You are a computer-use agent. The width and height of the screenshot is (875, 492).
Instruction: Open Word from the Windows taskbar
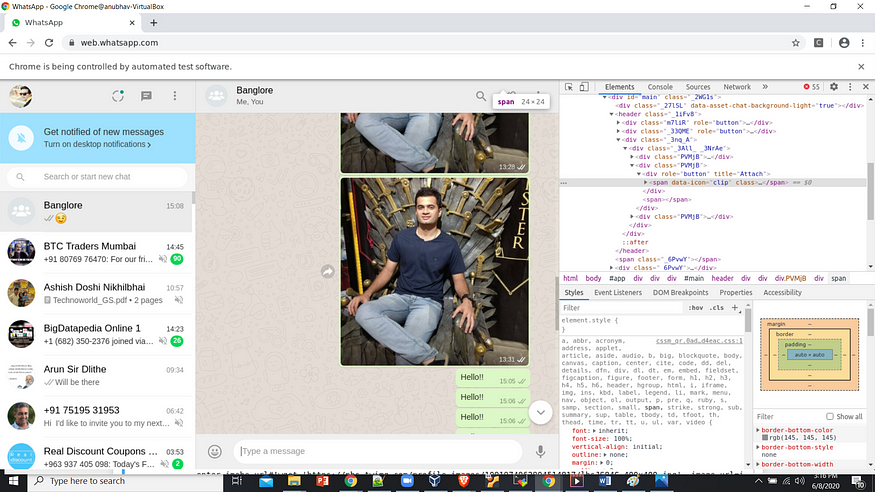[x=605, y=481]
